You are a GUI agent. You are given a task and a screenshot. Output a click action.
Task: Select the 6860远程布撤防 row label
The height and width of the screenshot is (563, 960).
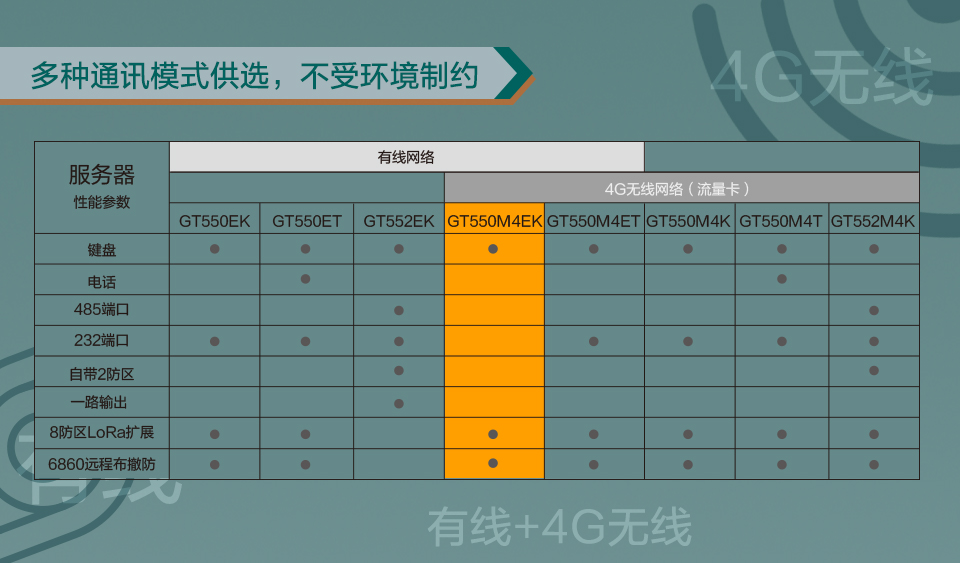click(102, 465)
